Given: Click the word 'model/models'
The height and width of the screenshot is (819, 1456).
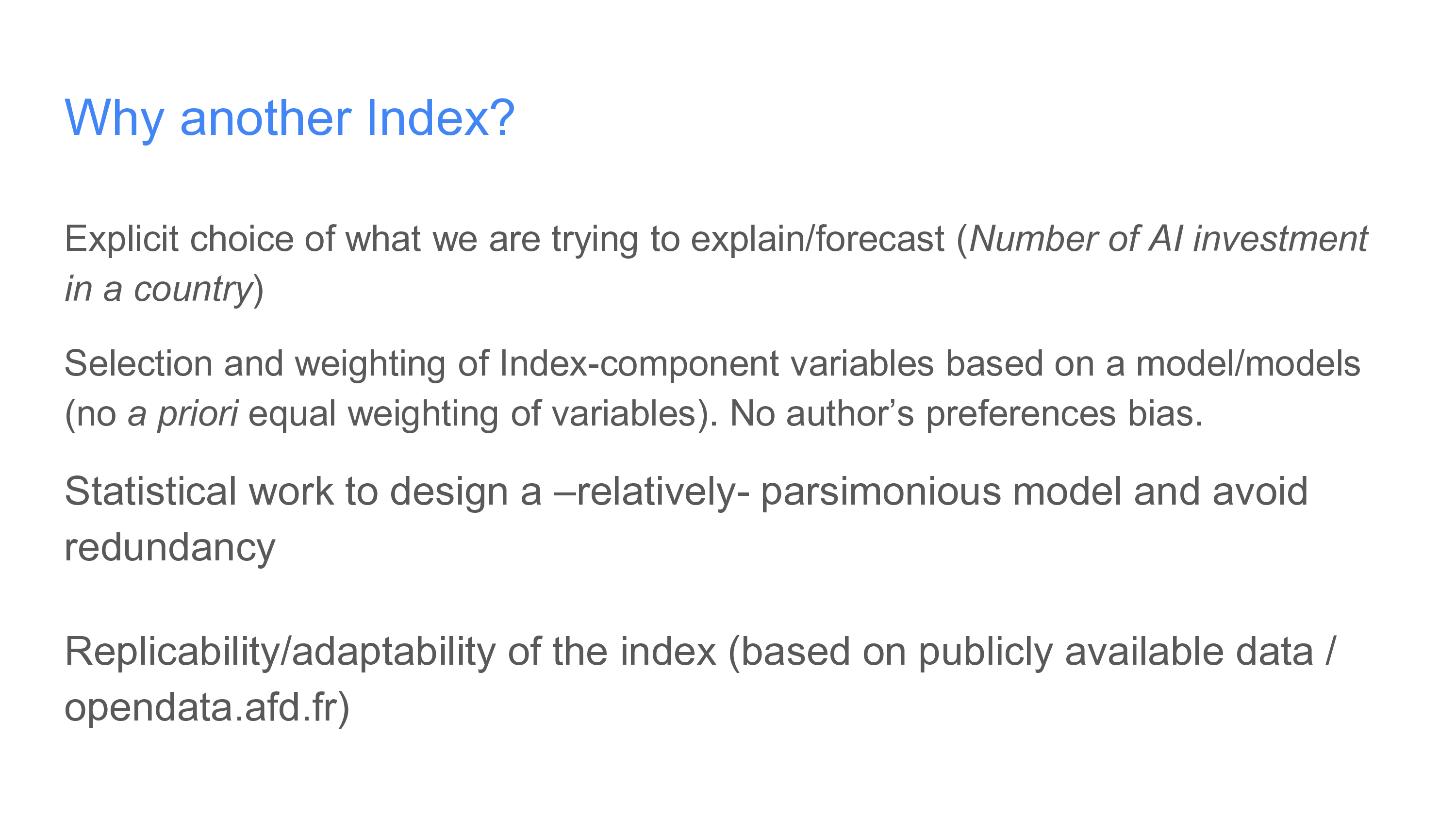Looking at the screenshot, I should point(1248,363).
